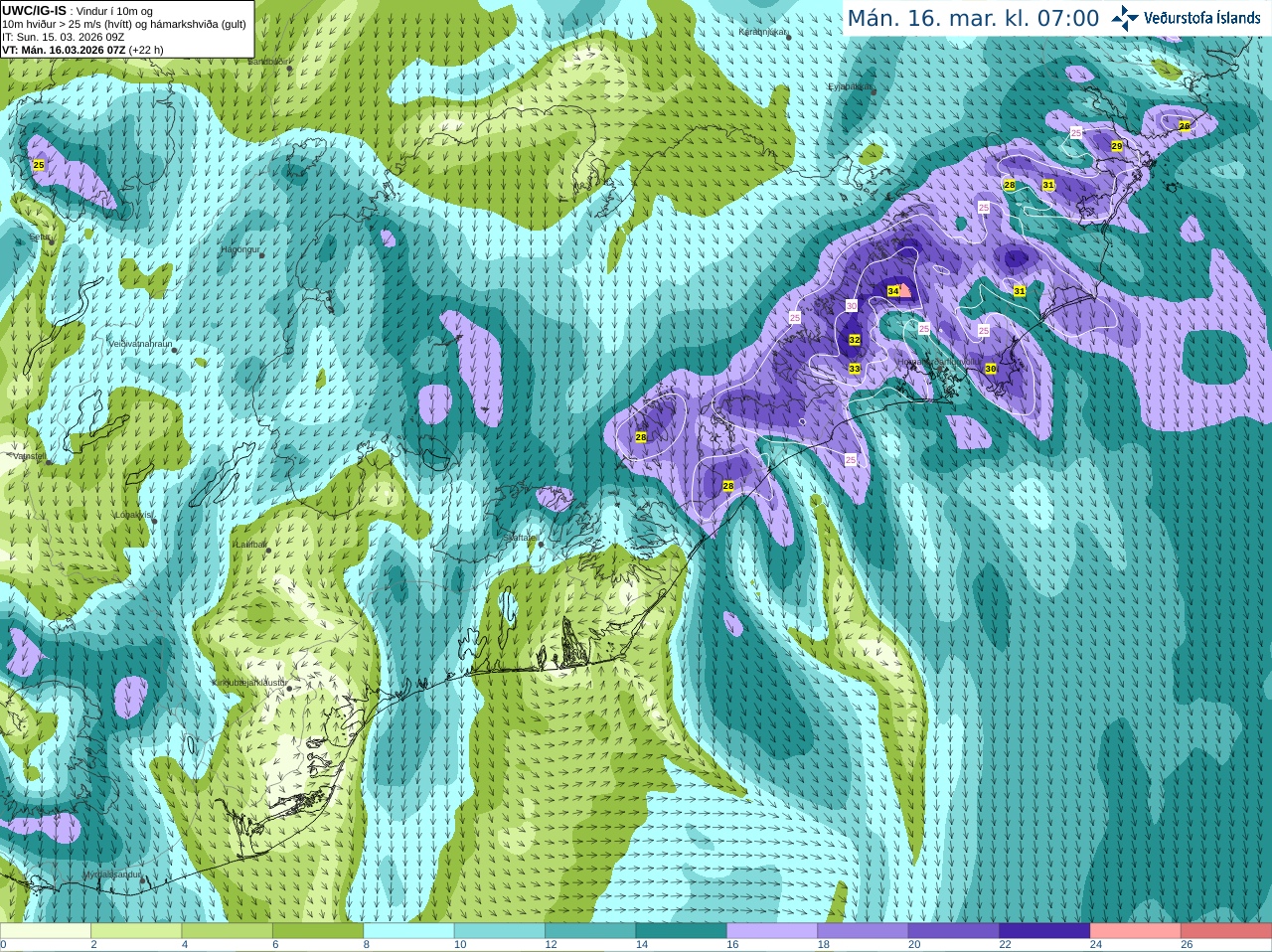Click the Sandbúðir station label
The height and width of the screenshot is (952, 1272).
point(267,61)
